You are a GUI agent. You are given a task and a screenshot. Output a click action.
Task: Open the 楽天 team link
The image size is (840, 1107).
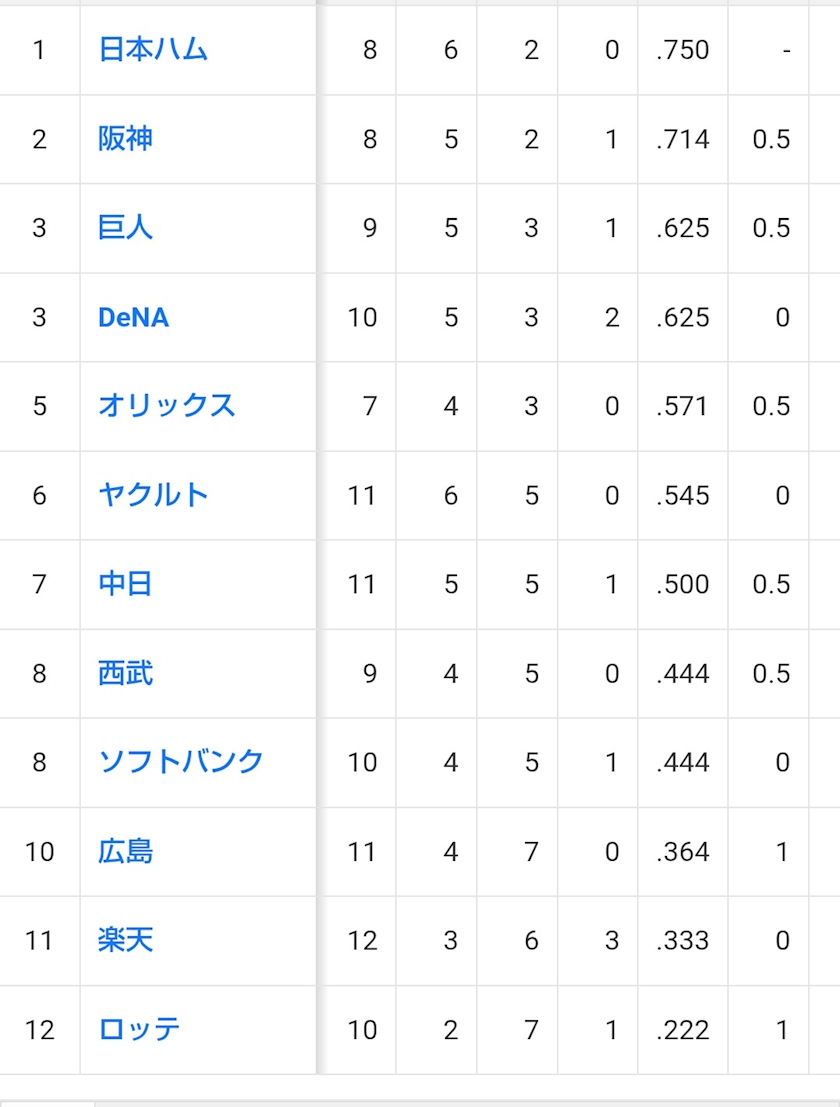pyautogui.click(x=125, y=940)
